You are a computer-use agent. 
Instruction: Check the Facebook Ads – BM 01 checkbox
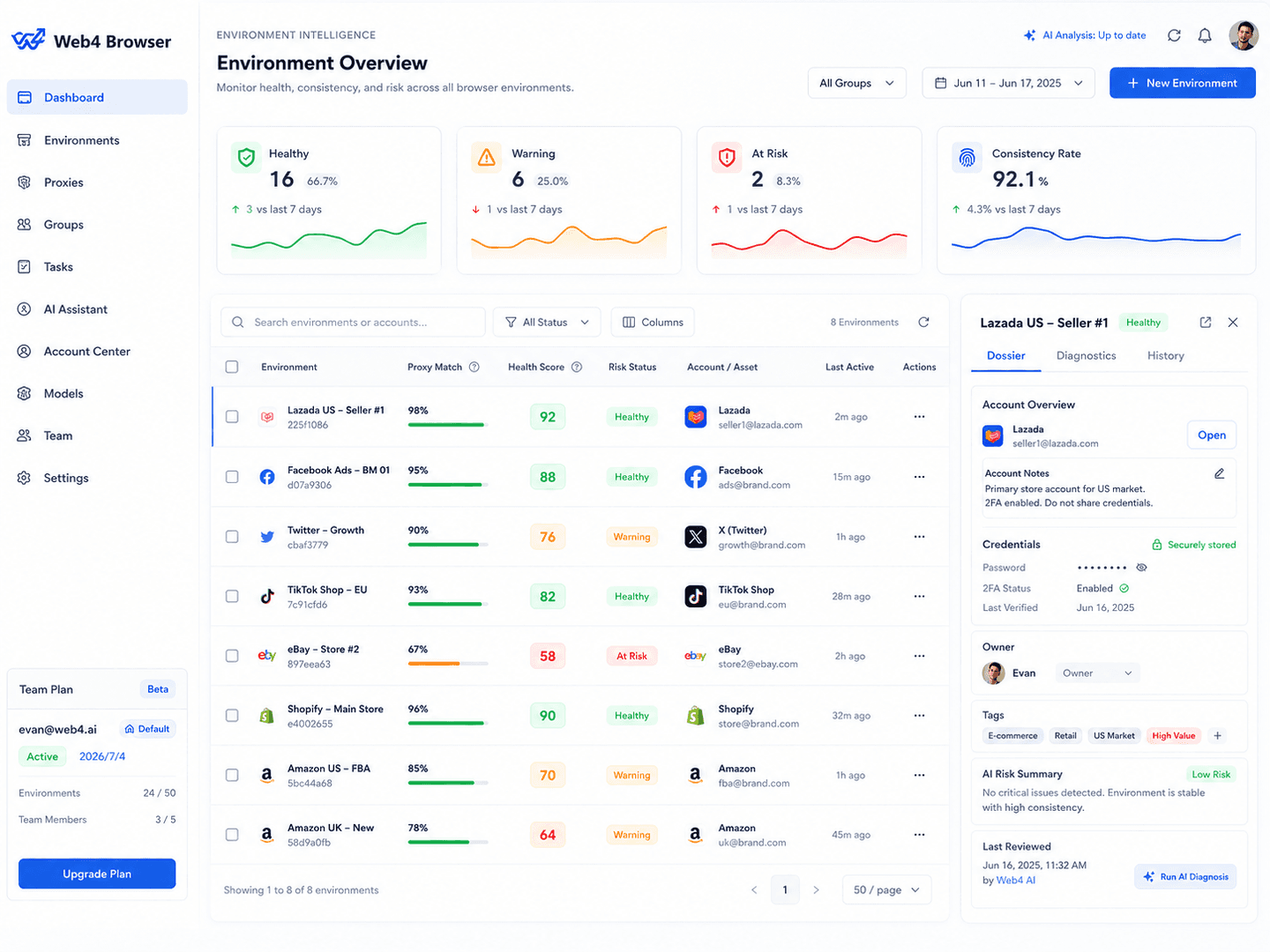[x=232, y=477]
